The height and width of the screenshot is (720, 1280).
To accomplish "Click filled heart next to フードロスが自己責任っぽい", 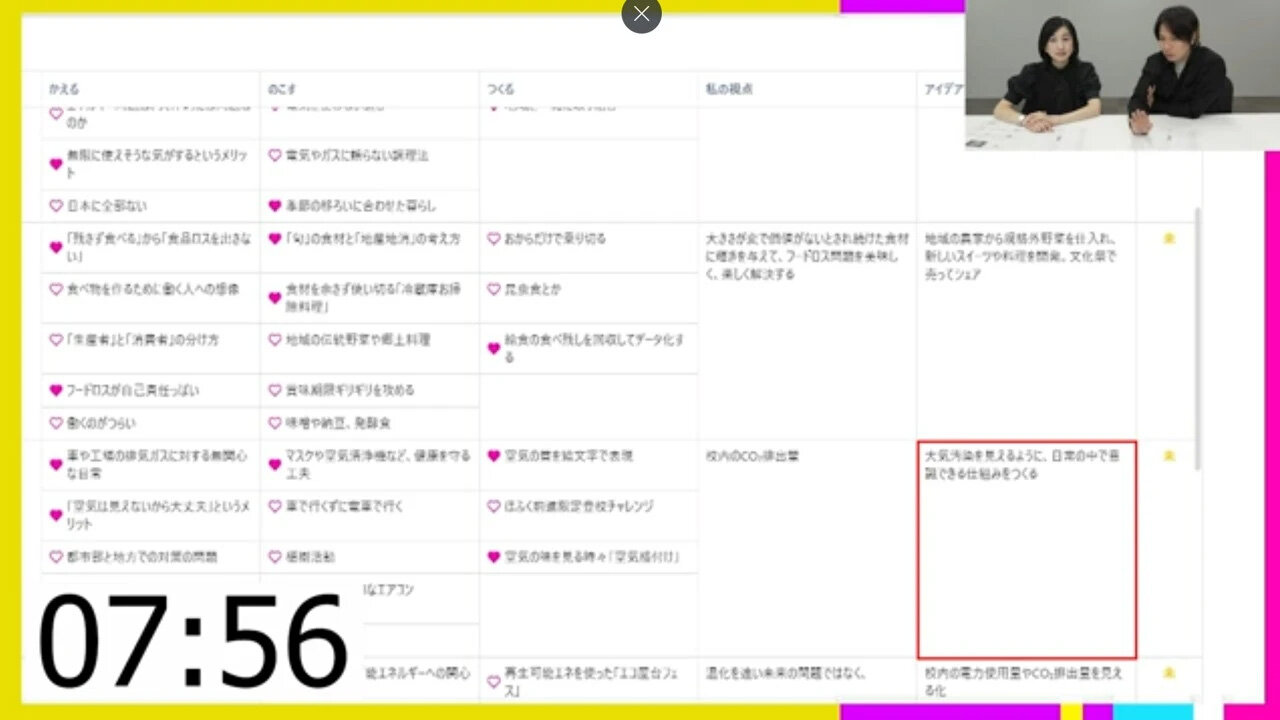I will (56, 390).
